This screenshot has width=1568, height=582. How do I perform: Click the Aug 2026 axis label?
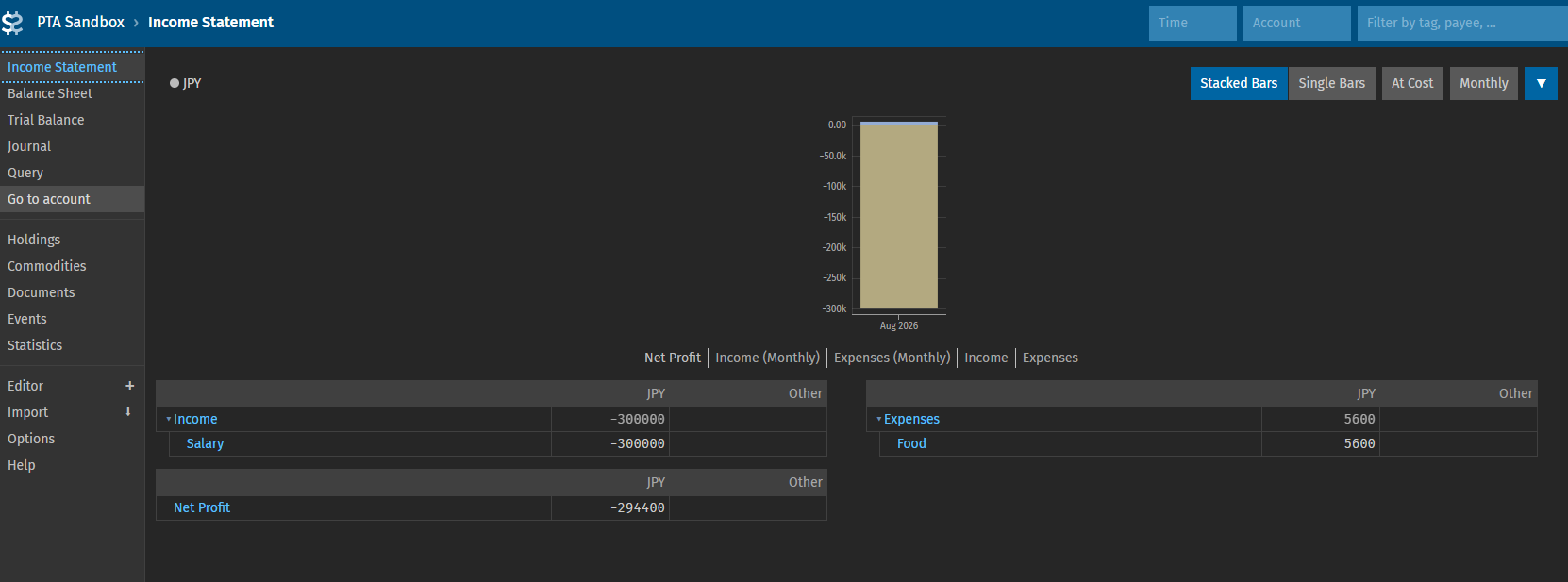899,325
